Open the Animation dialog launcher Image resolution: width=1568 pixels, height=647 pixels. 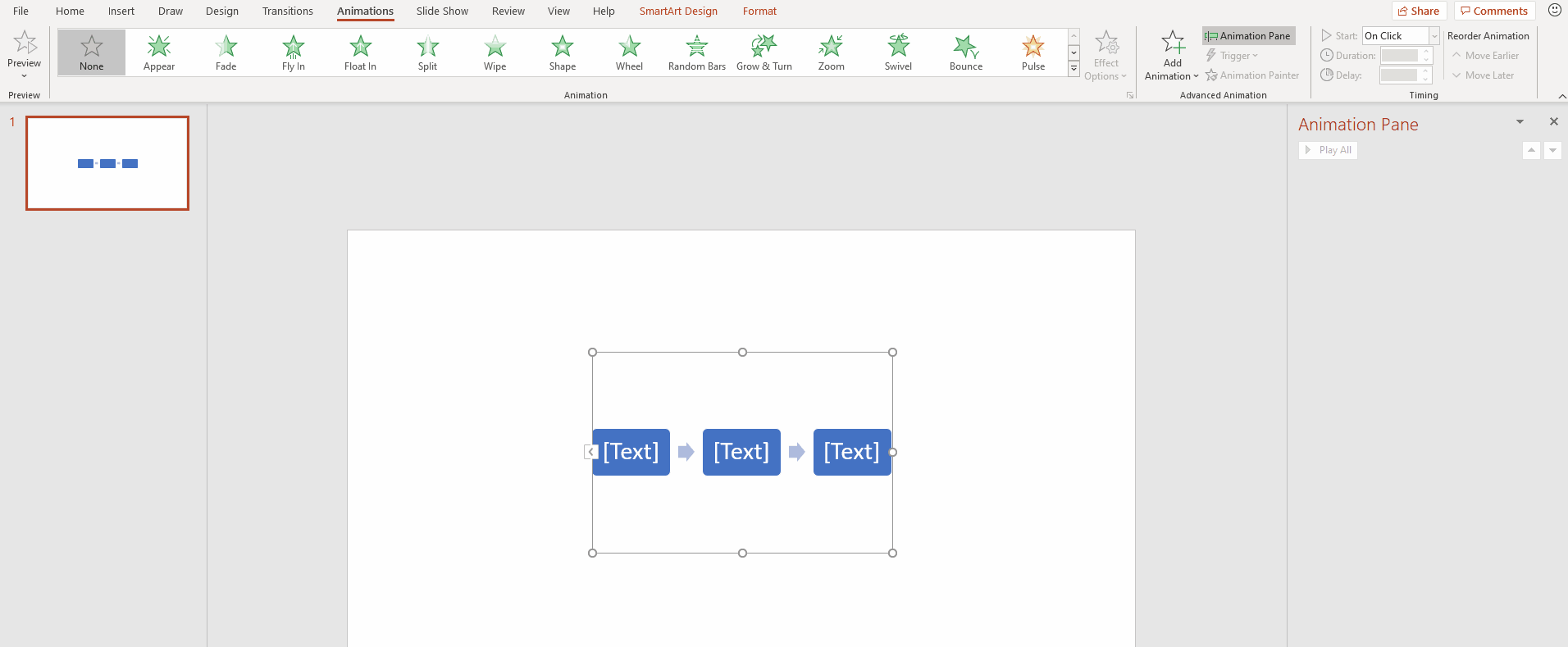pyautogui.click(x=1130, y=96)
